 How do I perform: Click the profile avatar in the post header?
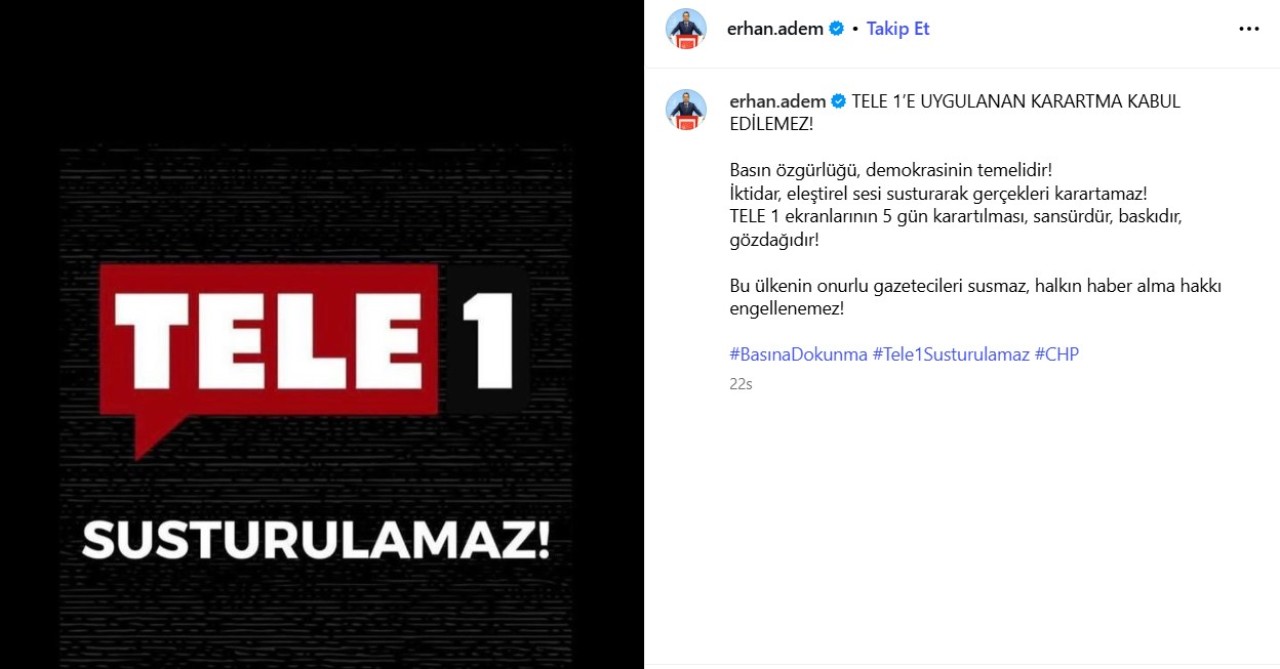686,29
